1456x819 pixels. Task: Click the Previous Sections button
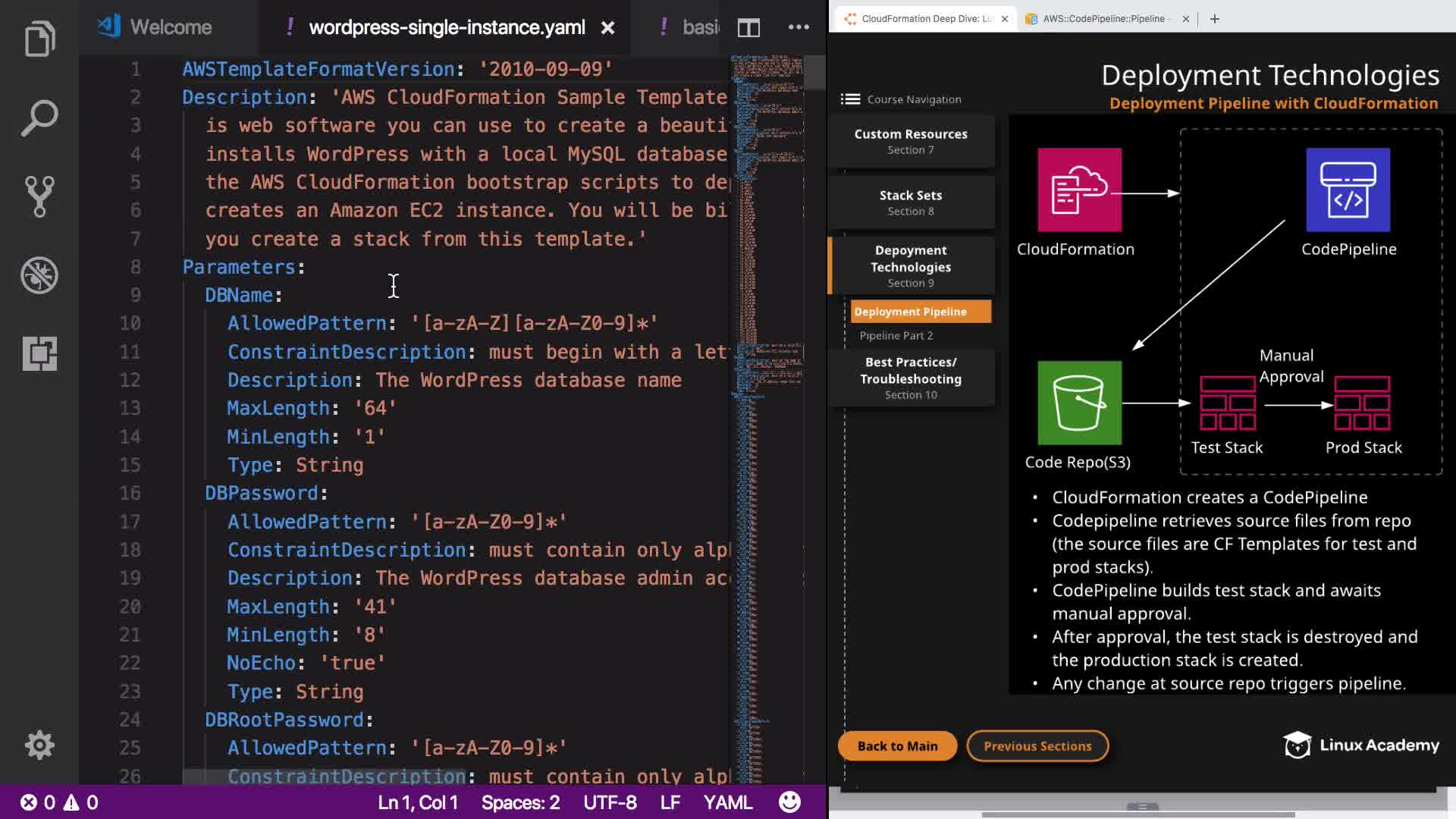click(x=1037, y=746)
